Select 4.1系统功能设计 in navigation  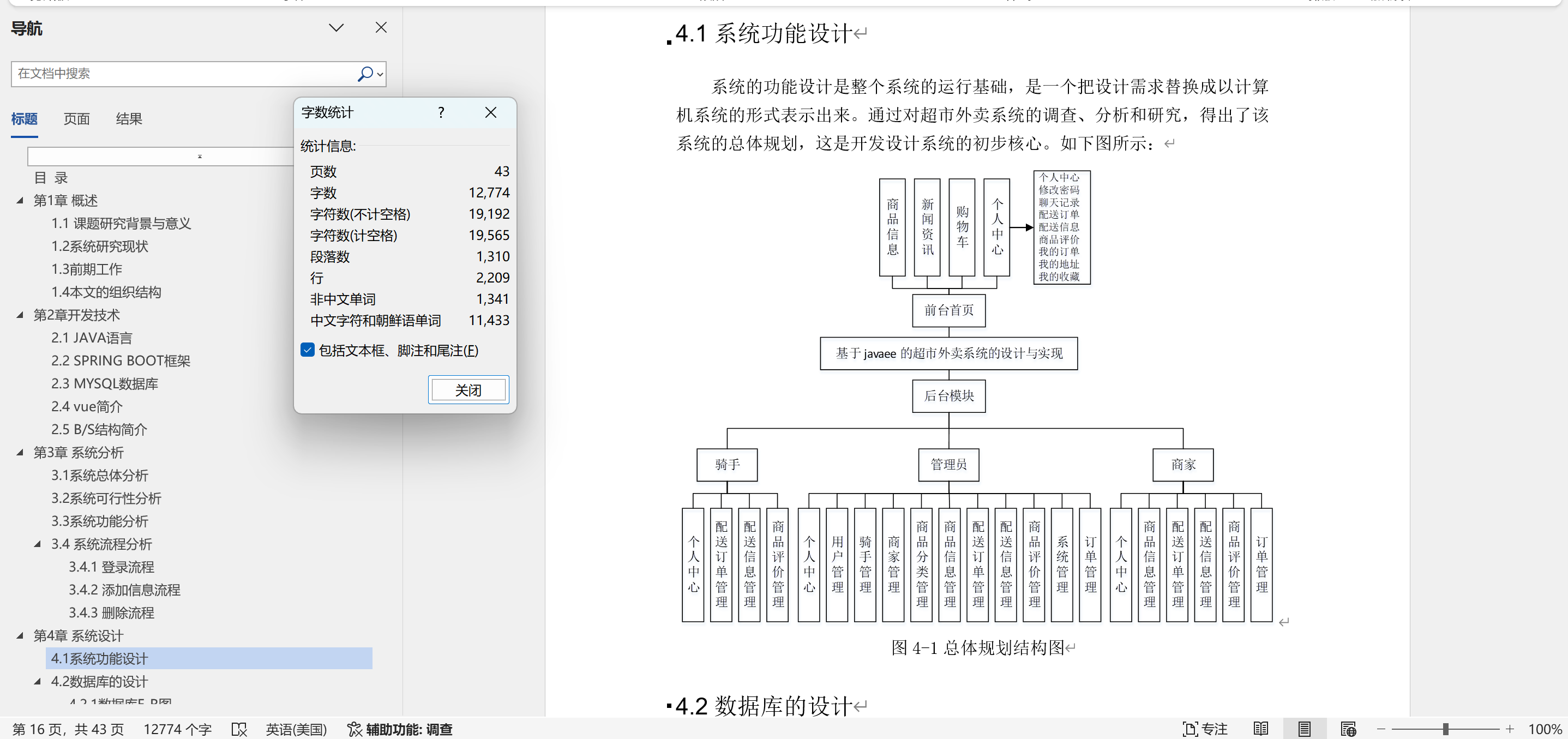[x=209, y=659]
